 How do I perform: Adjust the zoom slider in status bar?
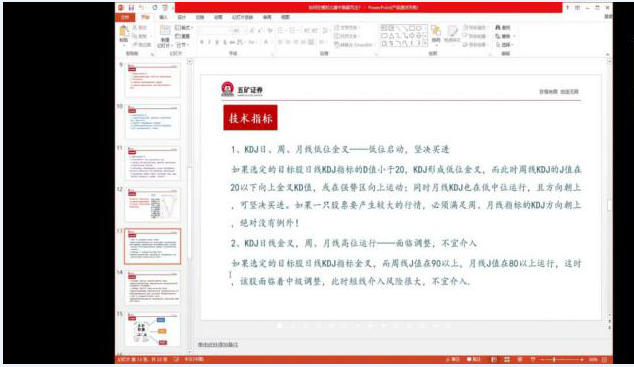coord(554,359)
